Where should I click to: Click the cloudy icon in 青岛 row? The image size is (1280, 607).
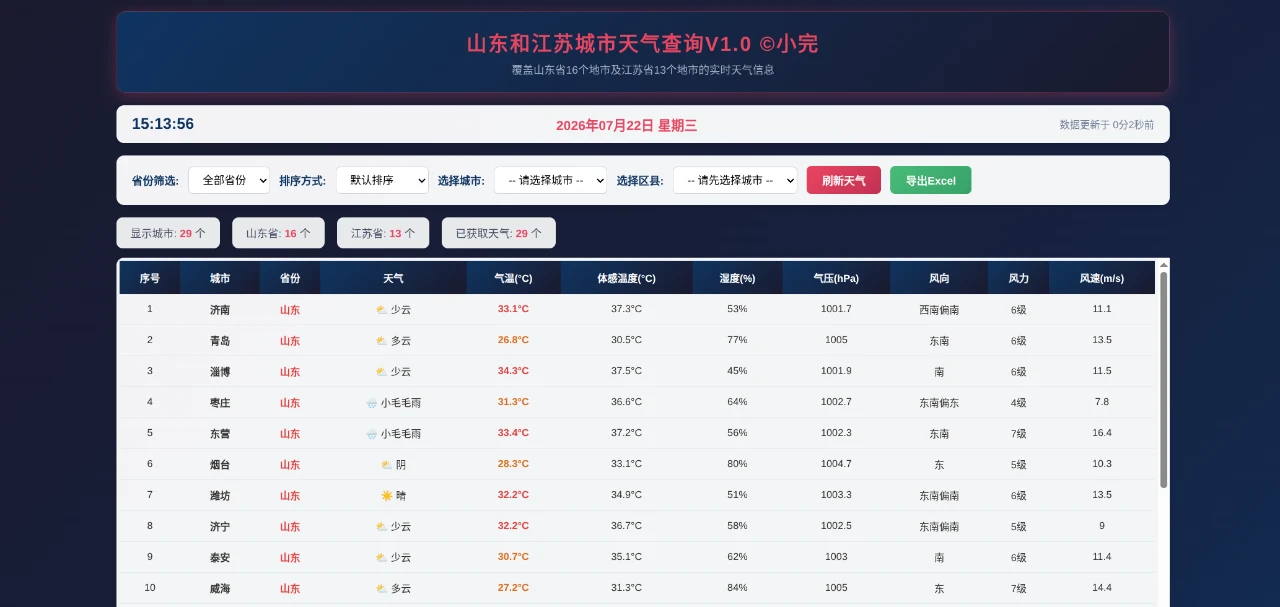pos(381,341)
